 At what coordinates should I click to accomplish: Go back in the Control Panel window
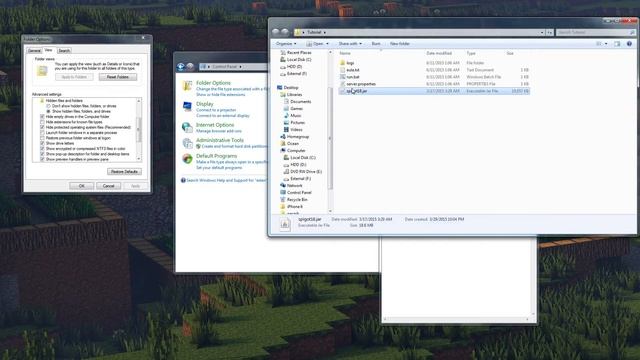(181, 66)
